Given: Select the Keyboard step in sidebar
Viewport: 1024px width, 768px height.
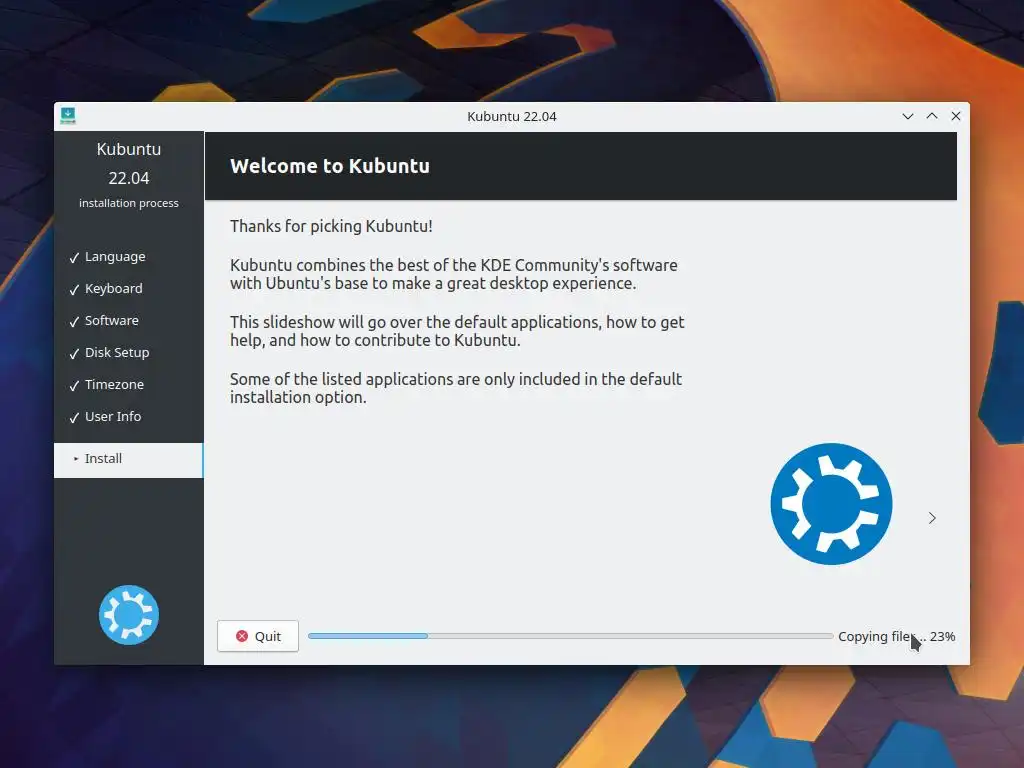Looking at the screenshot, I should click(x=114, y=289).
